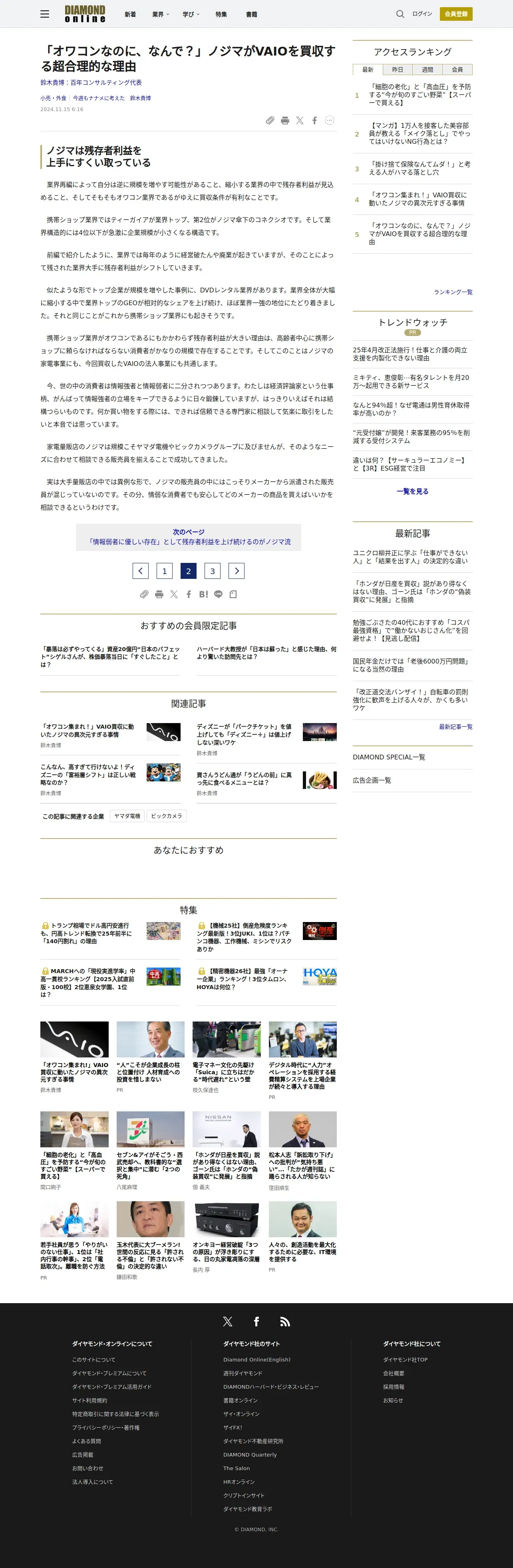Click the Disney castle thumbnail in 関連記事
This screenshot has height=1568, width=513.
(x=320, y=732)
